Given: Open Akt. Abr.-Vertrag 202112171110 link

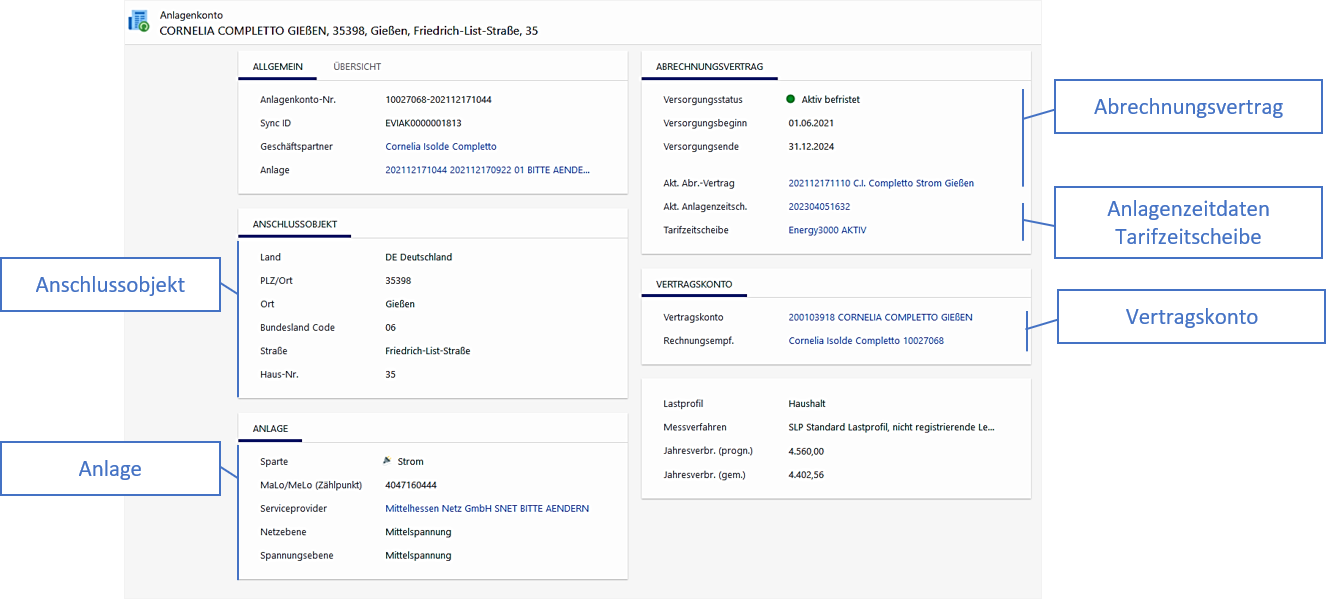Looking at the screenshot, I should (880, 183).
